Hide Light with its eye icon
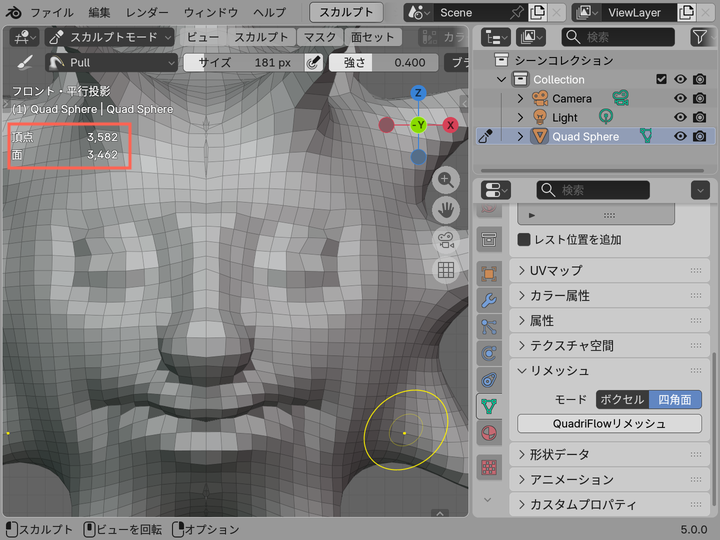 [680, 118]
